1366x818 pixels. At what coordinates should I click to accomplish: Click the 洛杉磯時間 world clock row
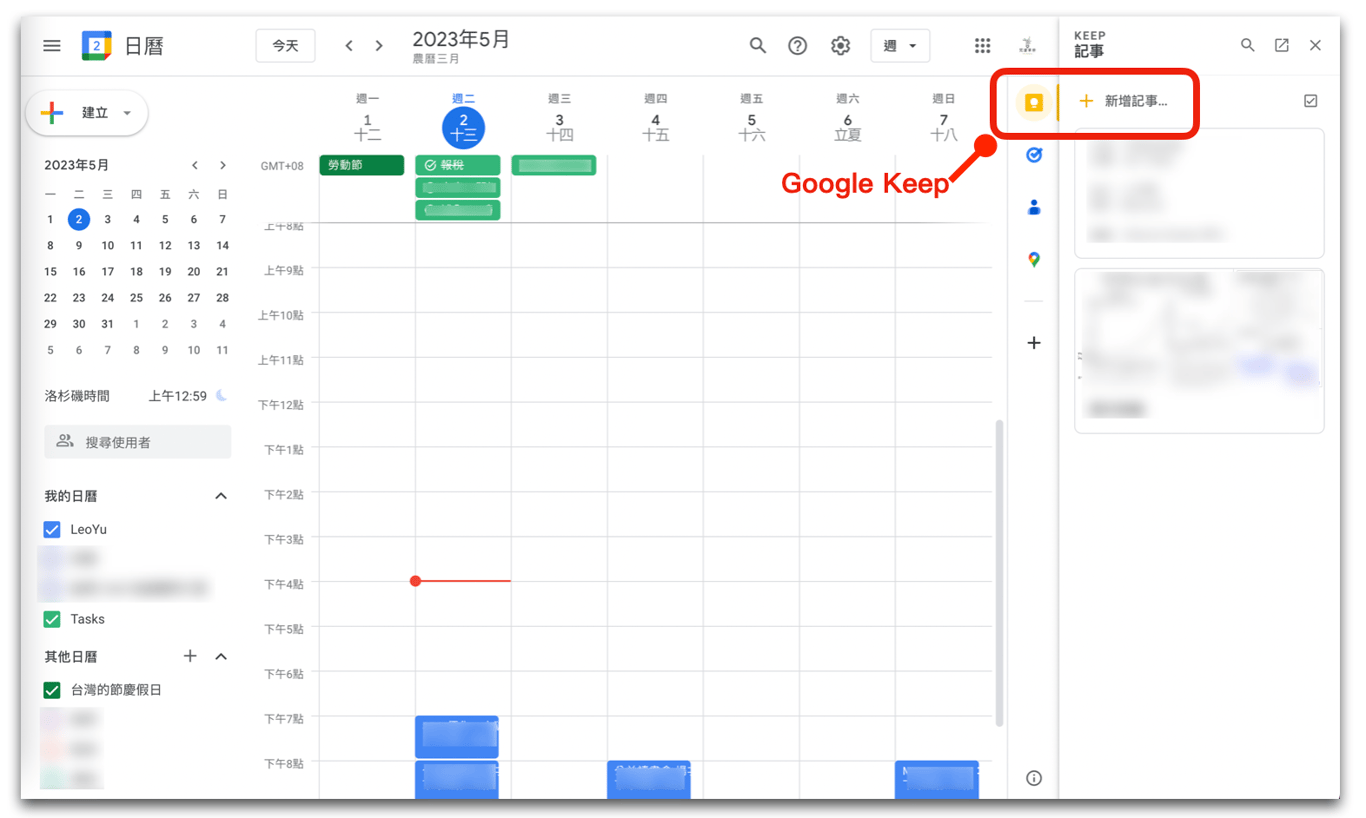point(137,396)
